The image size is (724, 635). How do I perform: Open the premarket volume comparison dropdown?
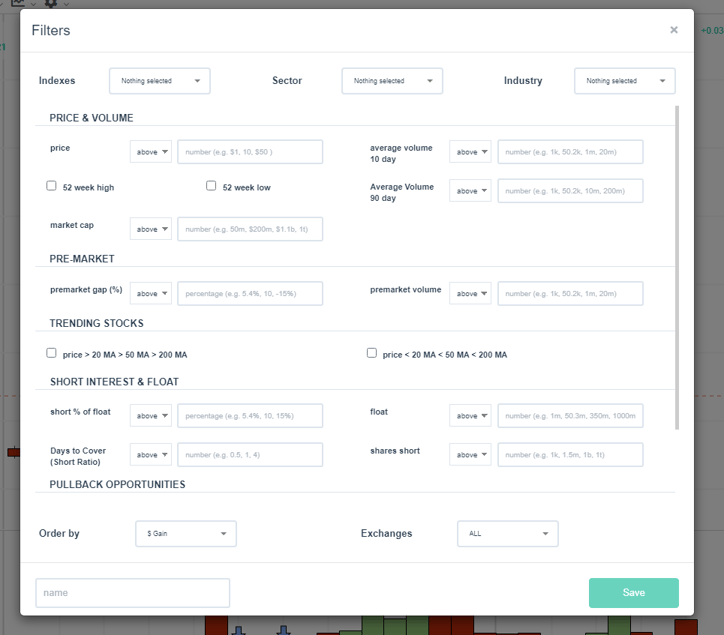pos(471,293)
